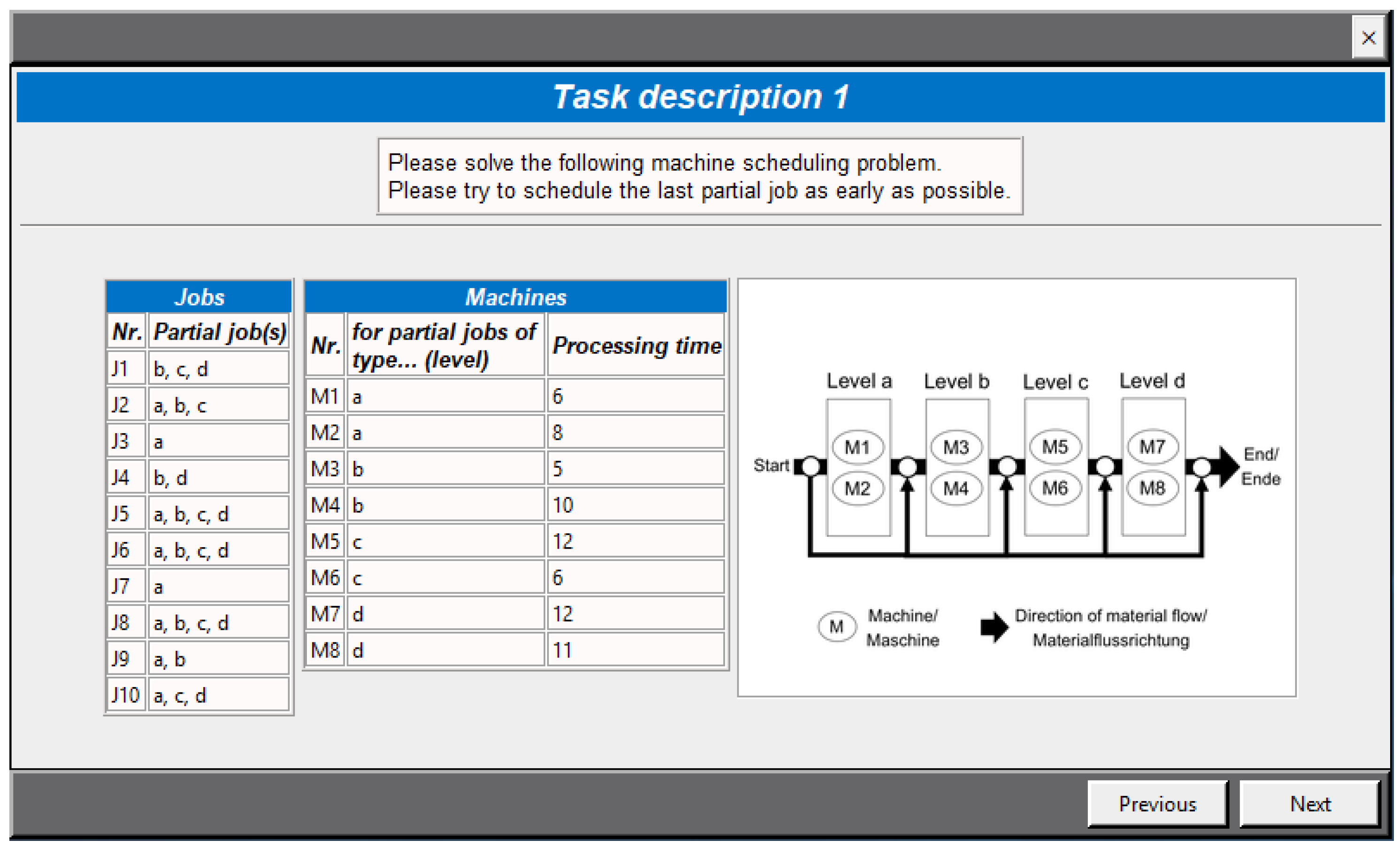
Task: Select job J7 row number cell
Action: tap(126, 586)
